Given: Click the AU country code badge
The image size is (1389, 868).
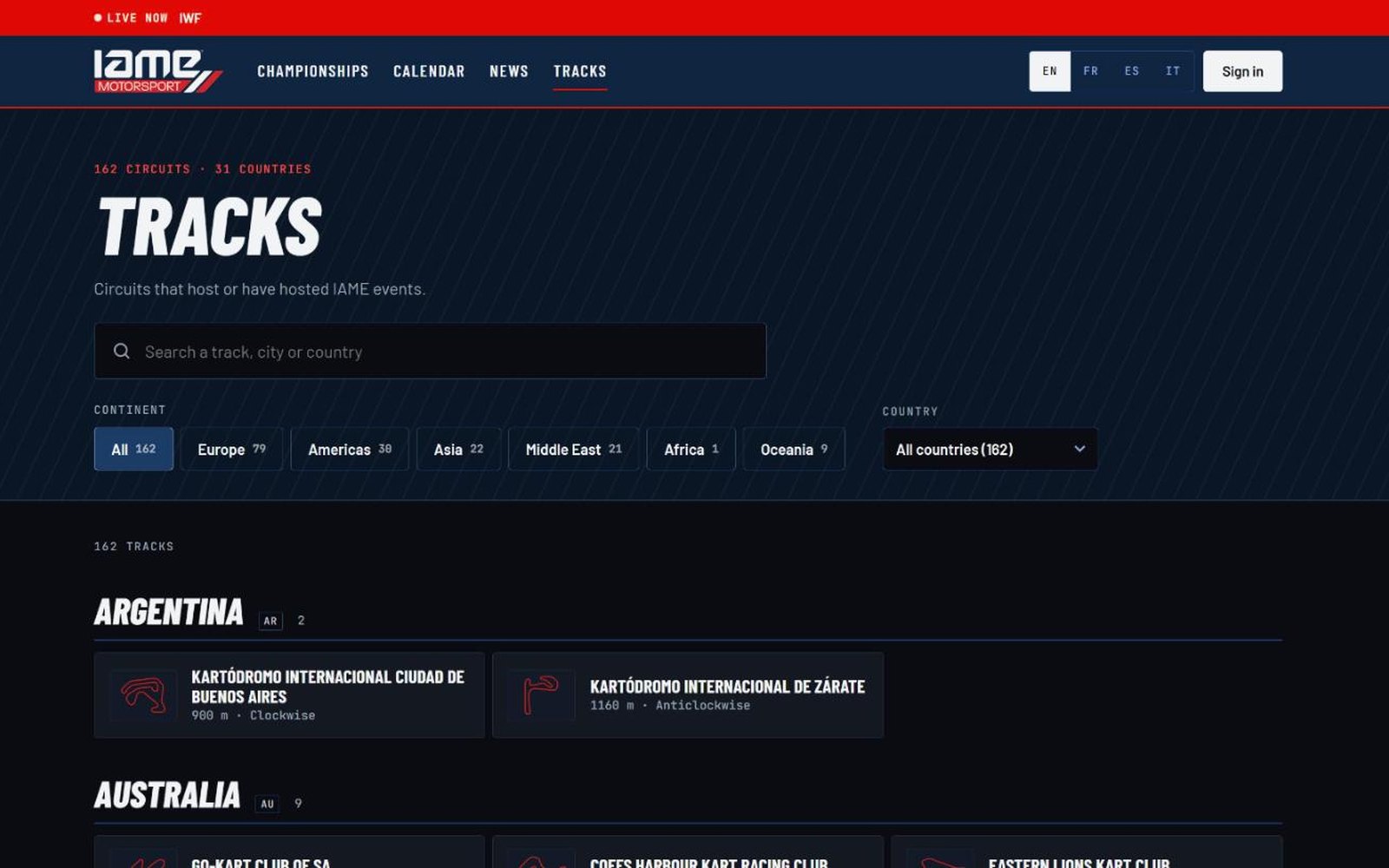Looking at the screenshot, I should point(267,804).
